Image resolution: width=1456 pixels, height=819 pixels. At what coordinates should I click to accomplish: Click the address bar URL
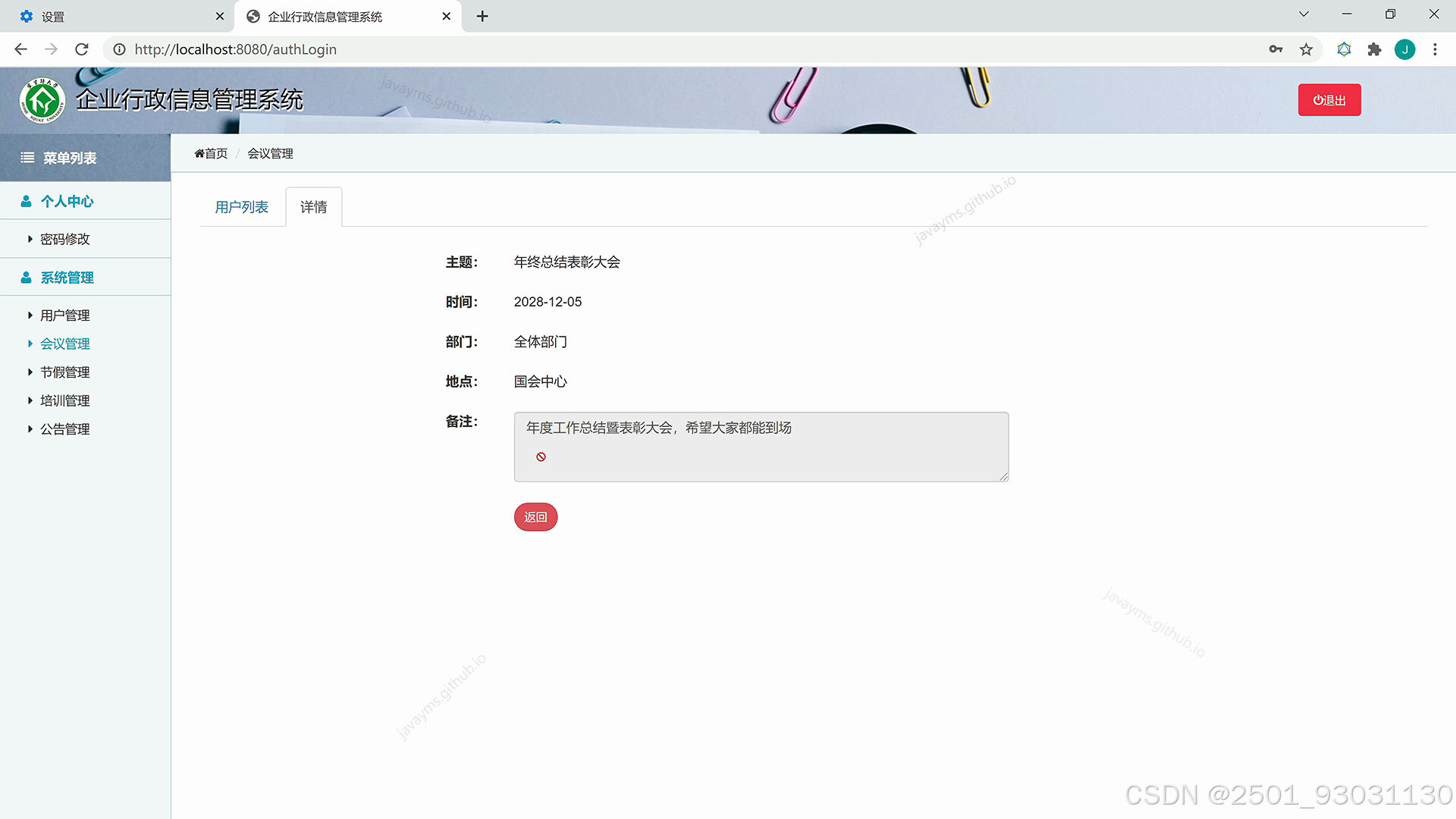pyautogui.click(x=235, y=49)
